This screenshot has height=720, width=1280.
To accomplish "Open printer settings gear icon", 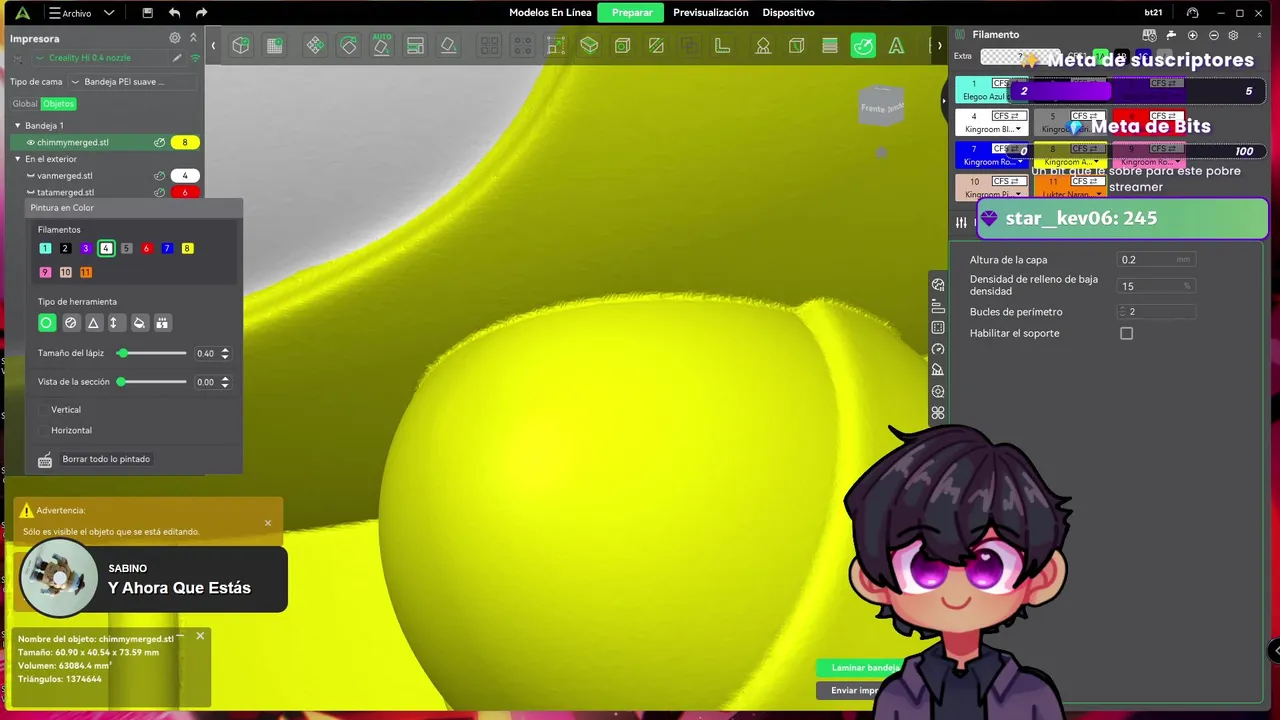I will [x=175, y=38].
